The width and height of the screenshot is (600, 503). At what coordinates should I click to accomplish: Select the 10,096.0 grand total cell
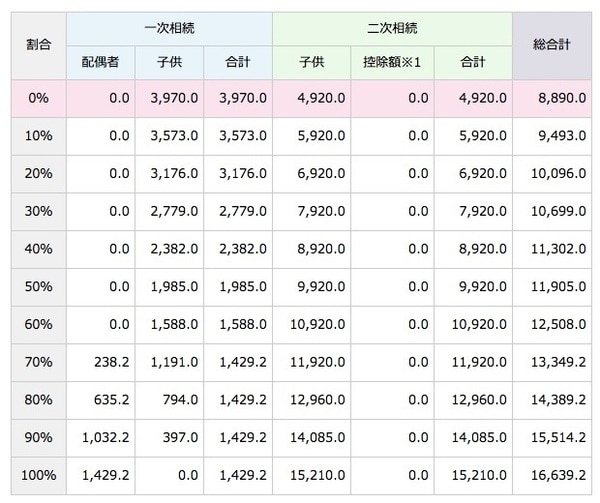[554, 175]
